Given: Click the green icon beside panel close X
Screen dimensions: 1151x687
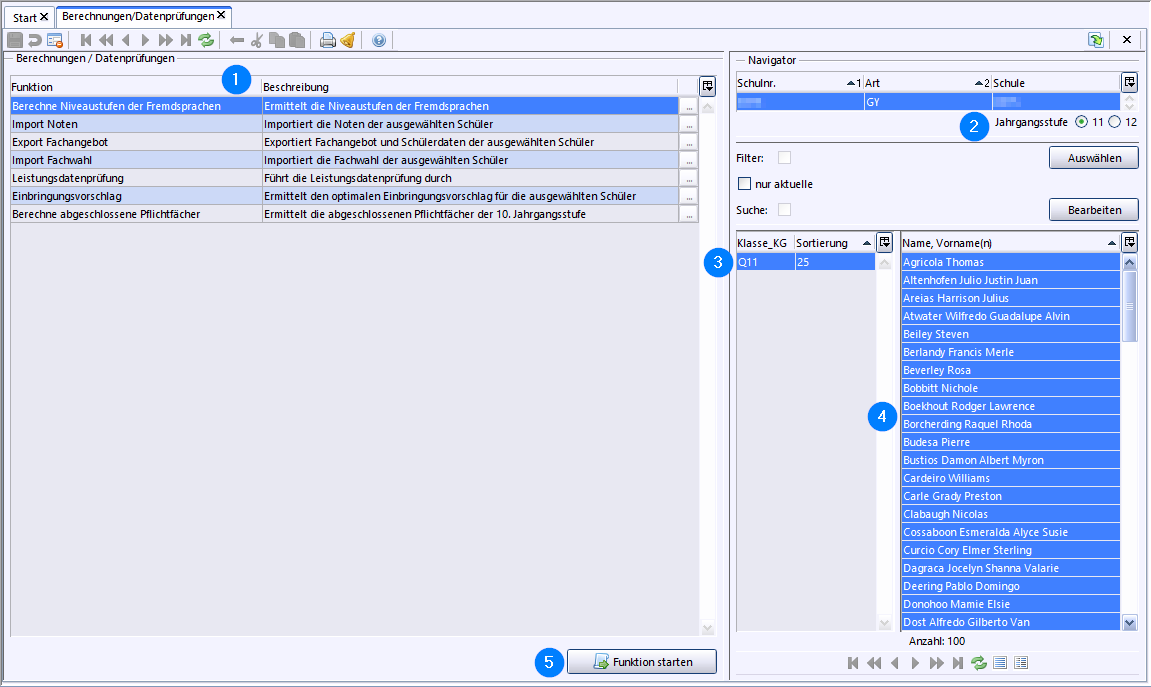Looking at the screenshot, I should click(1096, 40).
